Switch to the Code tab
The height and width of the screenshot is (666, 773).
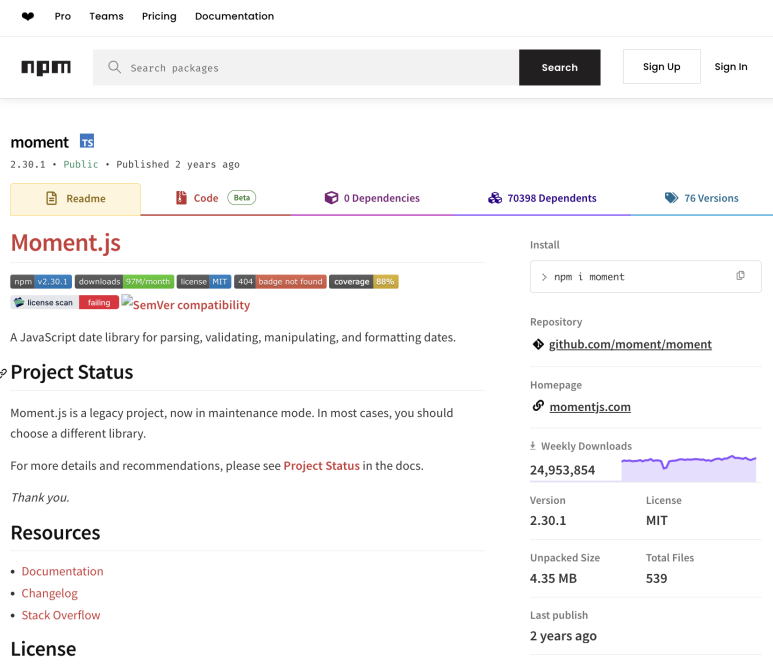tap(215, 198)
